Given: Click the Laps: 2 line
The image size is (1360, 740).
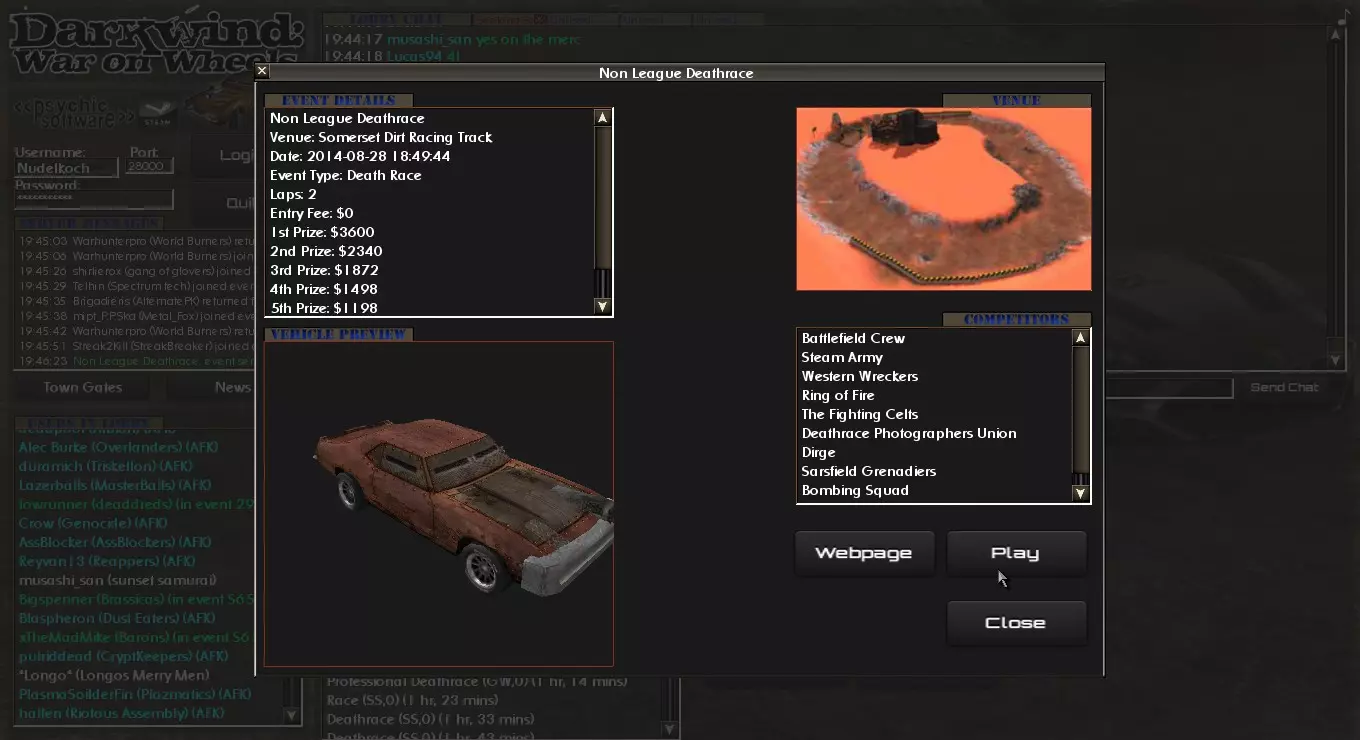Looking at the screenshot, I should click(x=293, y=194).
